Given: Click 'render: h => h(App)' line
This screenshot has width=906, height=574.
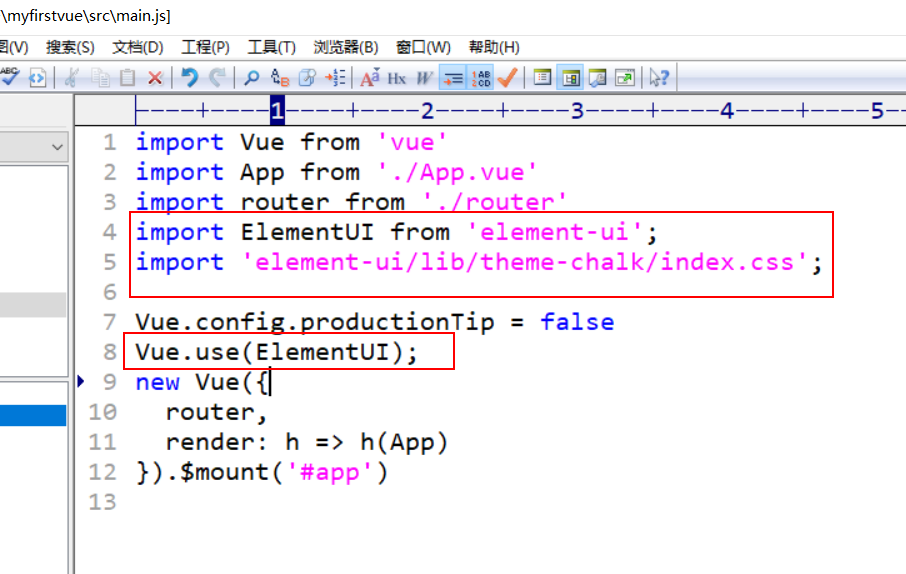Looking at the screenshot, I should tap(307, 443).
